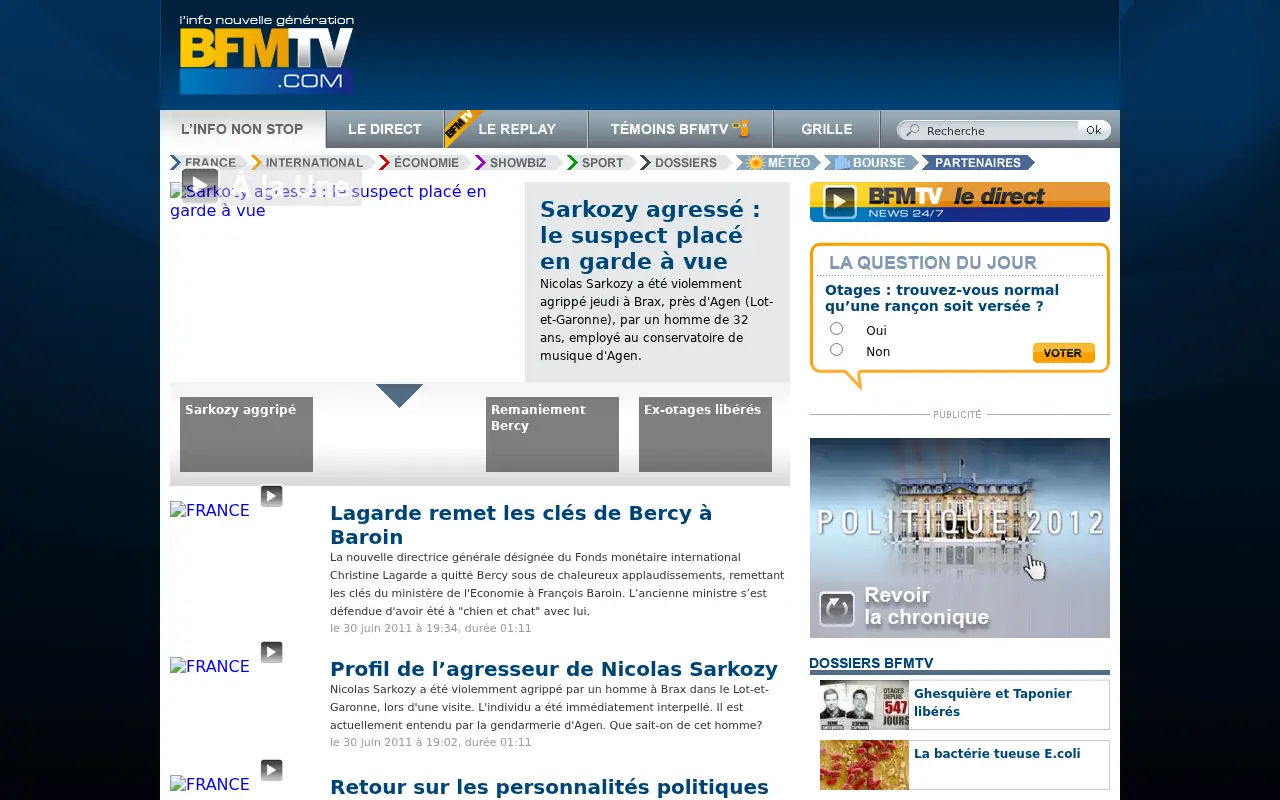Select the Non radio button

[837, 350]
